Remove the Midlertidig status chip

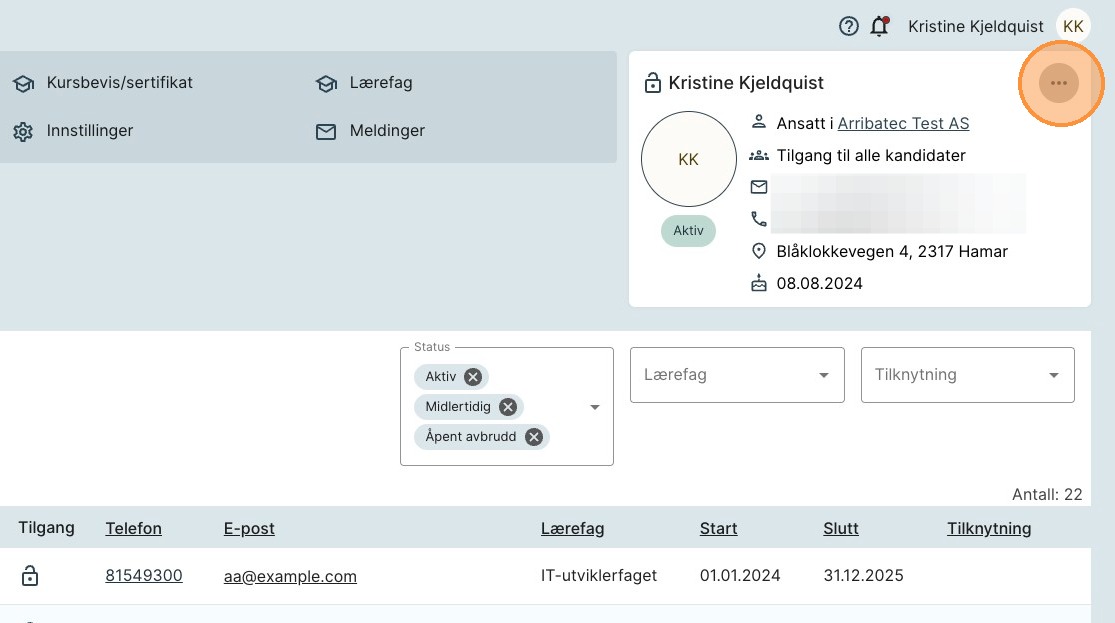coord(508,407)
